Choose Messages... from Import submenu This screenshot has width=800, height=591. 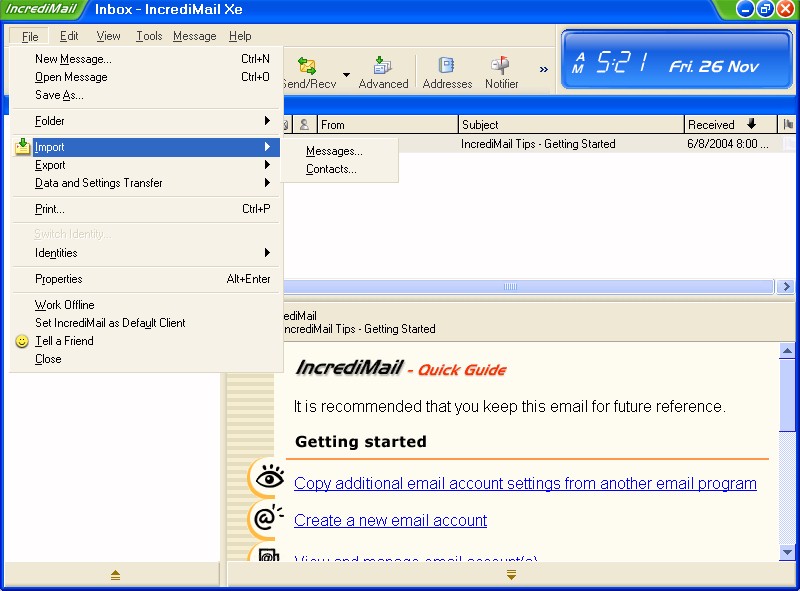[x=334, y=151]
